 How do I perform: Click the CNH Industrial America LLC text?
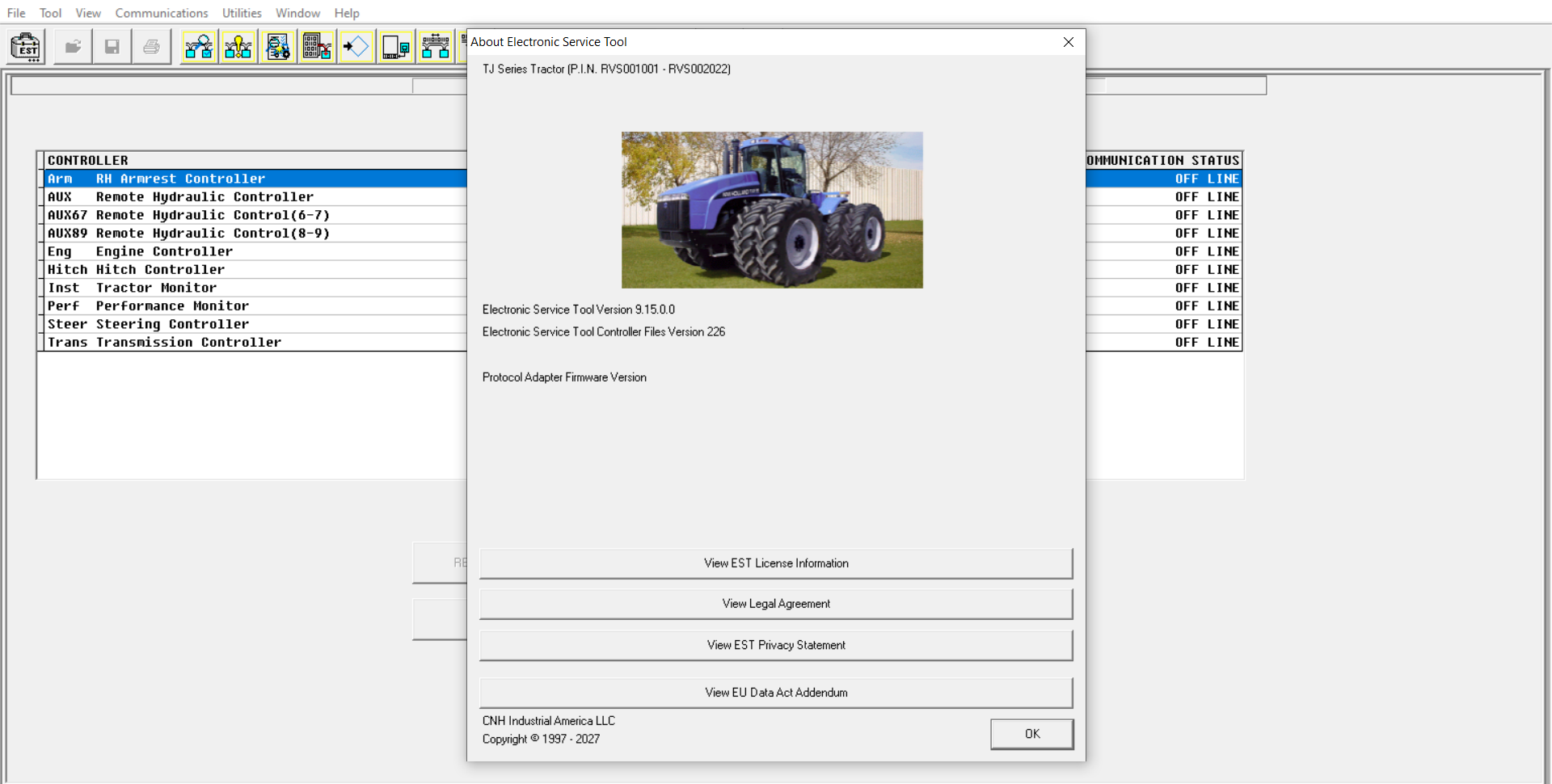(549, 721)
